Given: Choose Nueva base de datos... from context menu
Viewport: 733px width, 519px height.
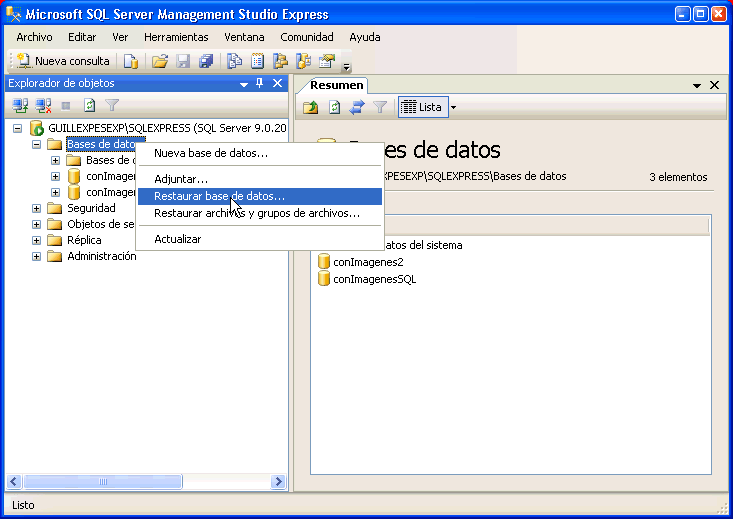Looking at the screenshot, I should [211, 153].
